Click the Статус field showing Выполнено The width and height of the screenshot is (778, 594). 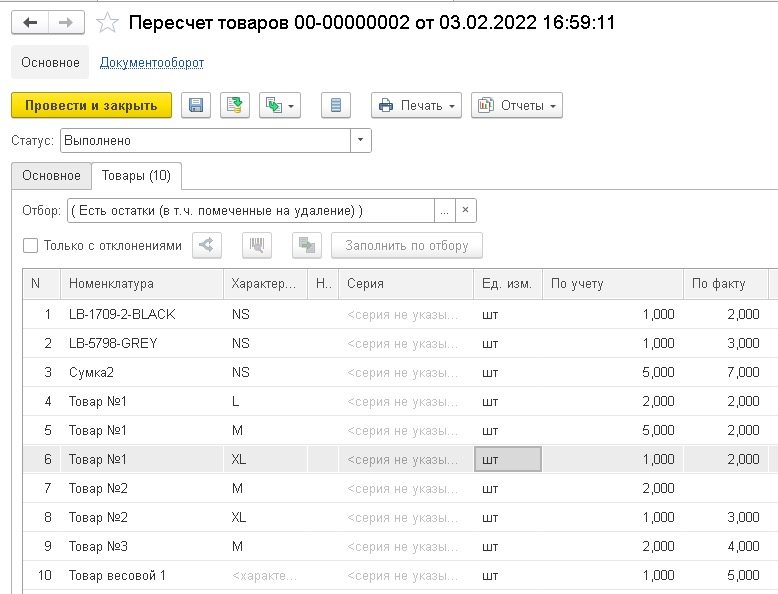(x=205, y=140)
